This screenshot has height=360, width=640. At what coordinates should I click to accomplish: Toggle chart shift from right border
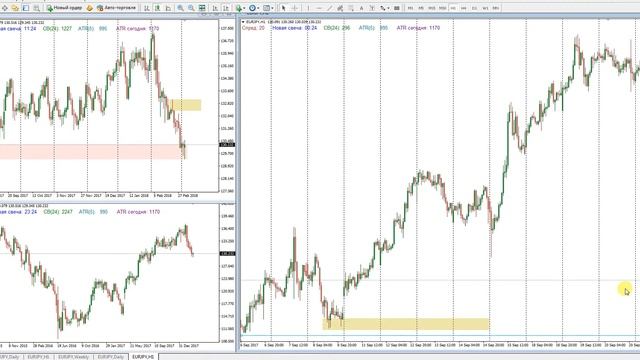tap(226, 8)
